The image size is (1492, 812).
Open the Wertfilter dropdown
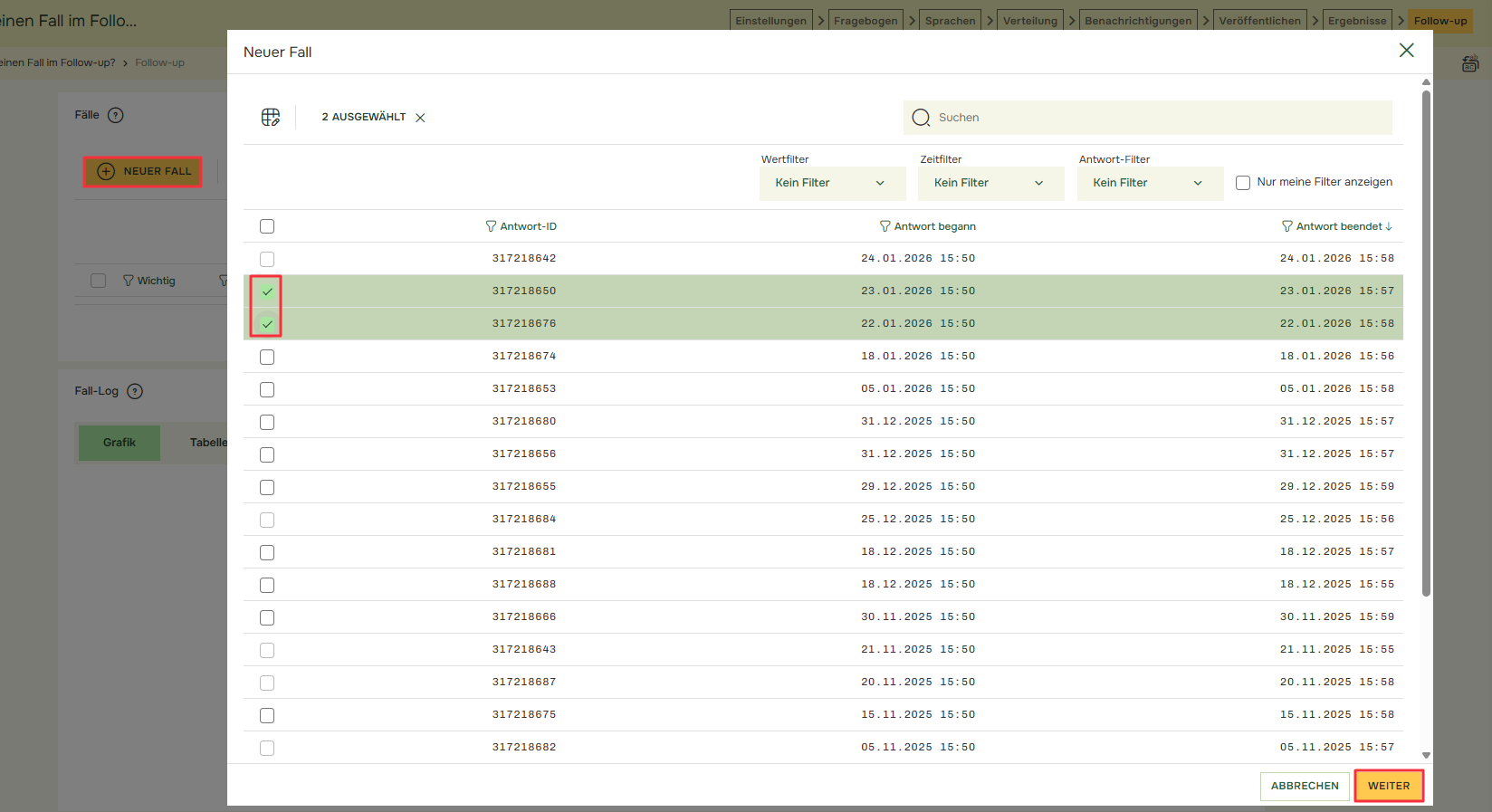tap(831, 183)
